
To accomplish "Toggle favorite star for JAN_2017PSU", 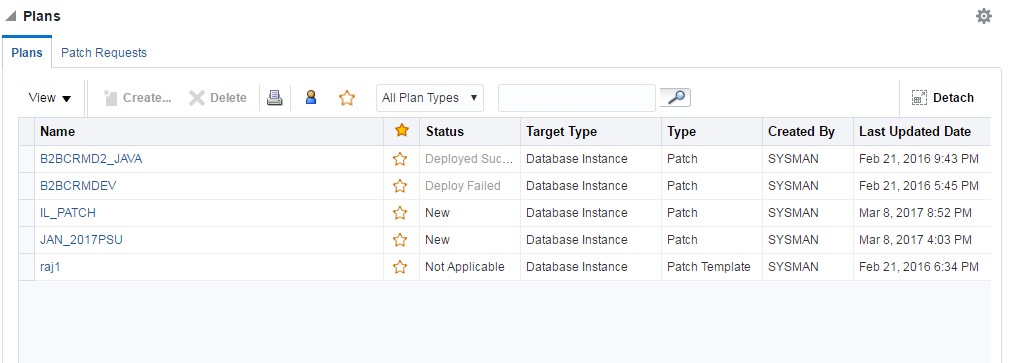I will point(400,240).
